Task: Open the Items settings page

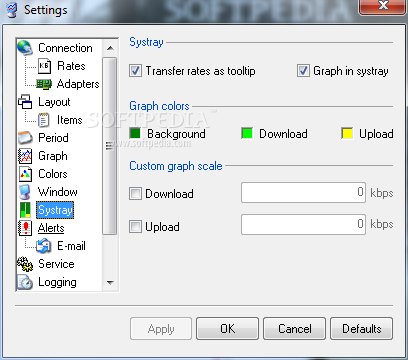Action: tap(70, 120)
